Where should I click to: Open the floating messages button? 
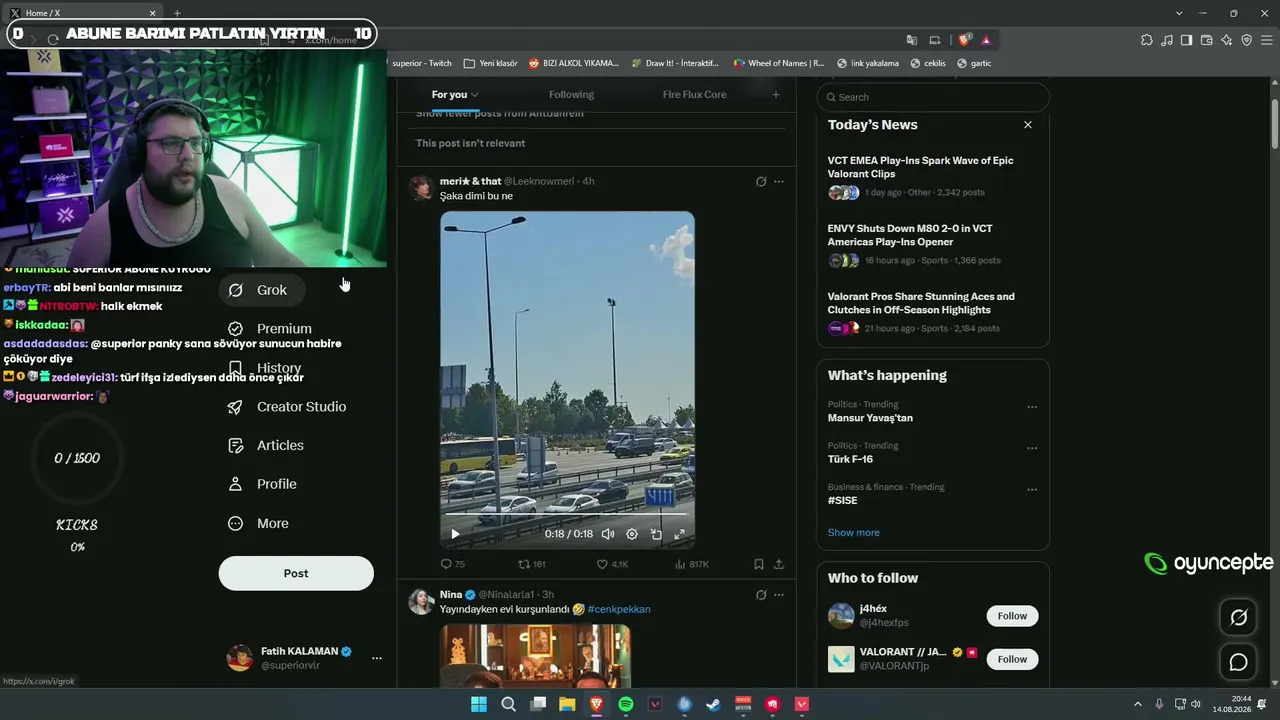click(x=1238, y=662)
